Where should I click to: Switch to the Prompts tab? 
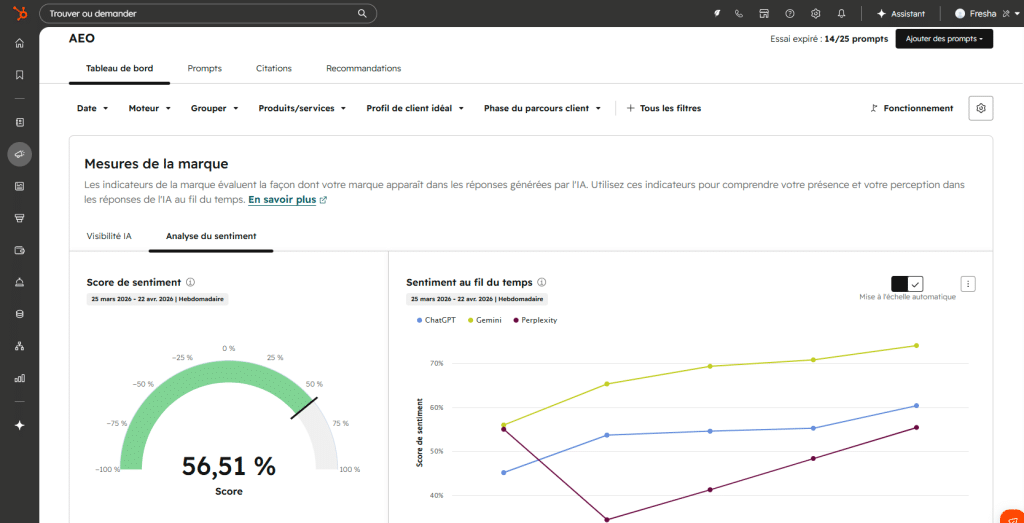(x=204, y=68)
